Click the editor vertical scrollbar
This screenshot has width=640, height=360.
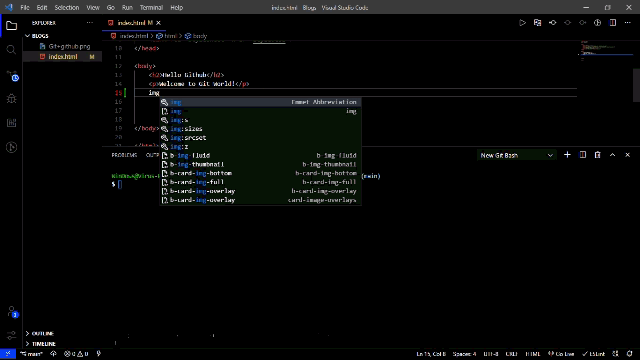click(x=636, y=85)
